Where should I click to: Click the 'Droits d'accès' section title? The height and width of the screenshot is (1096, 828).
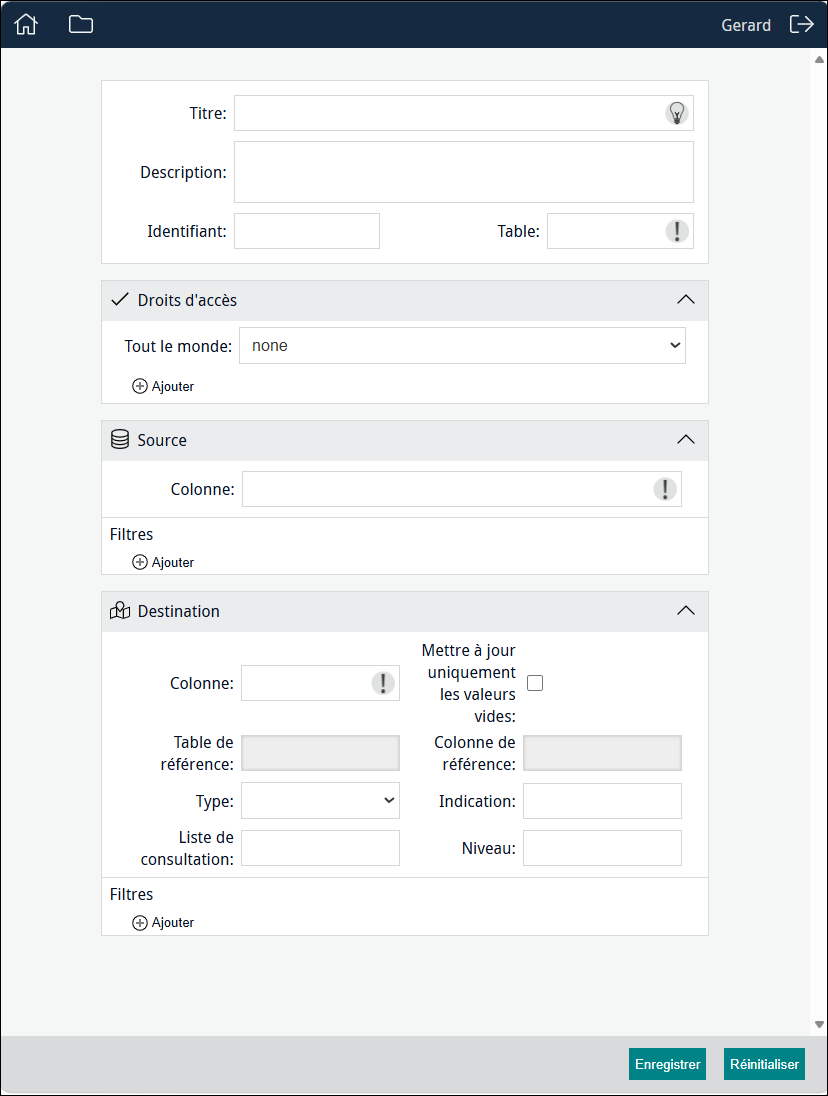point(187,300)
